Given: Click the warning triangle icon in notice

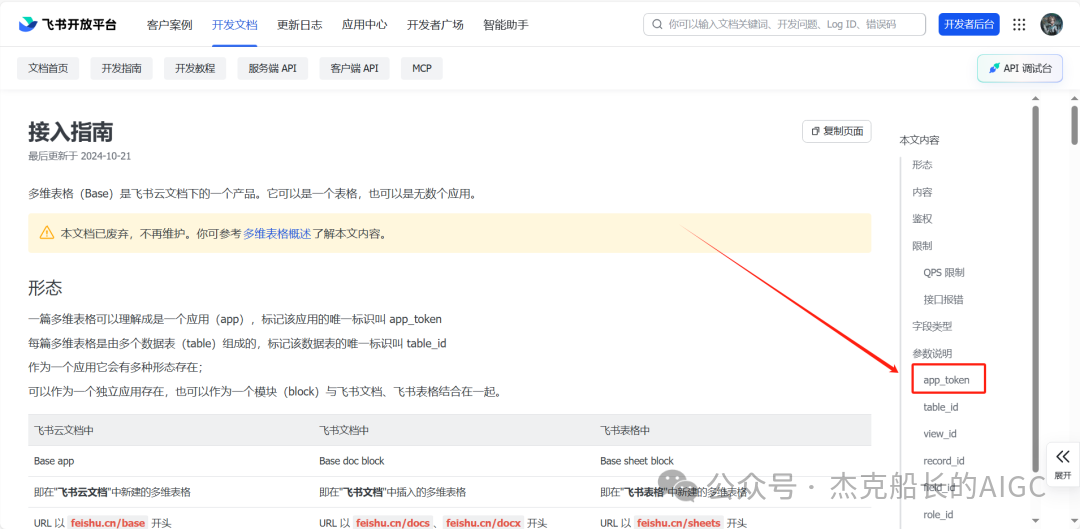Looking at the screenshot, I should tap(46, 233).
